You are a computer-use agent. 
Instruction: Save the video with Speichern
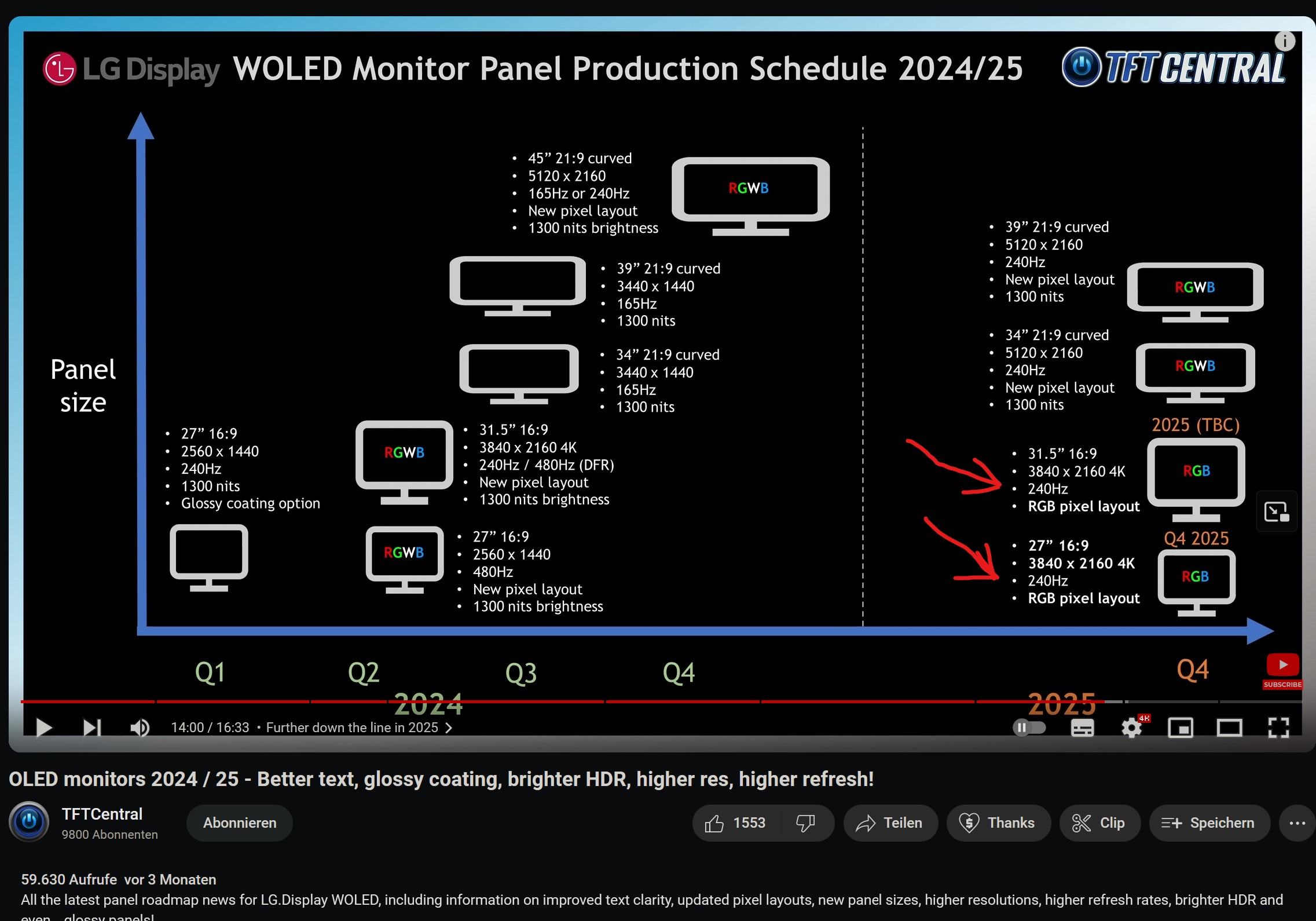coord(1209,823)
